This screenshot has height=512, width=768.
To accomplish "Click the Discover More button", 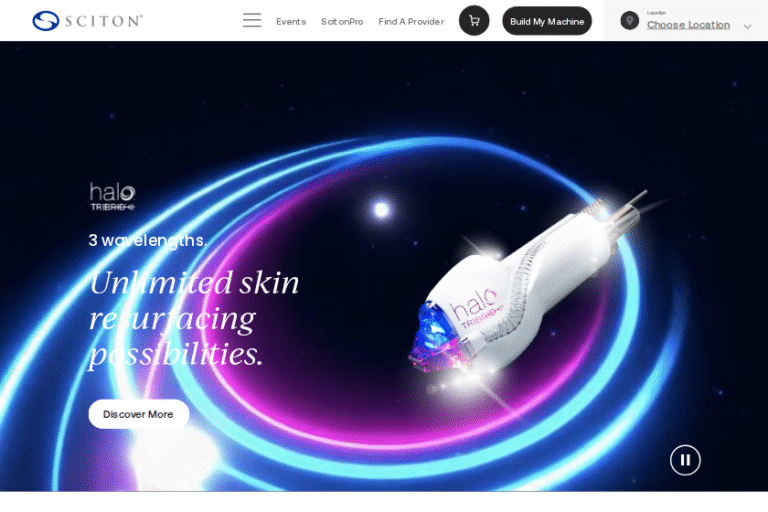I will (139, 414).
